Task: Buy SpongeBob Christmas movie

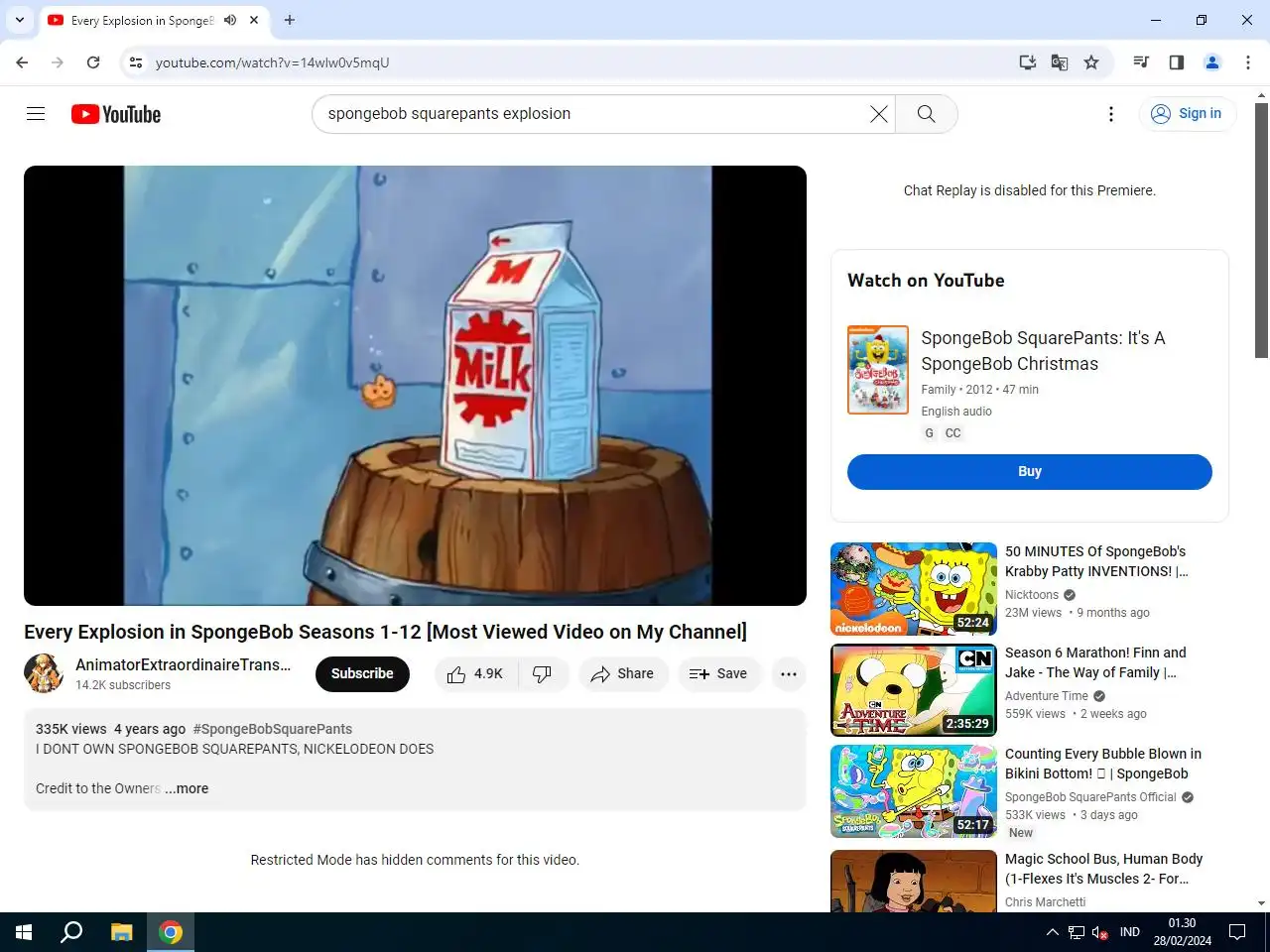Action: click(1030, 472)
